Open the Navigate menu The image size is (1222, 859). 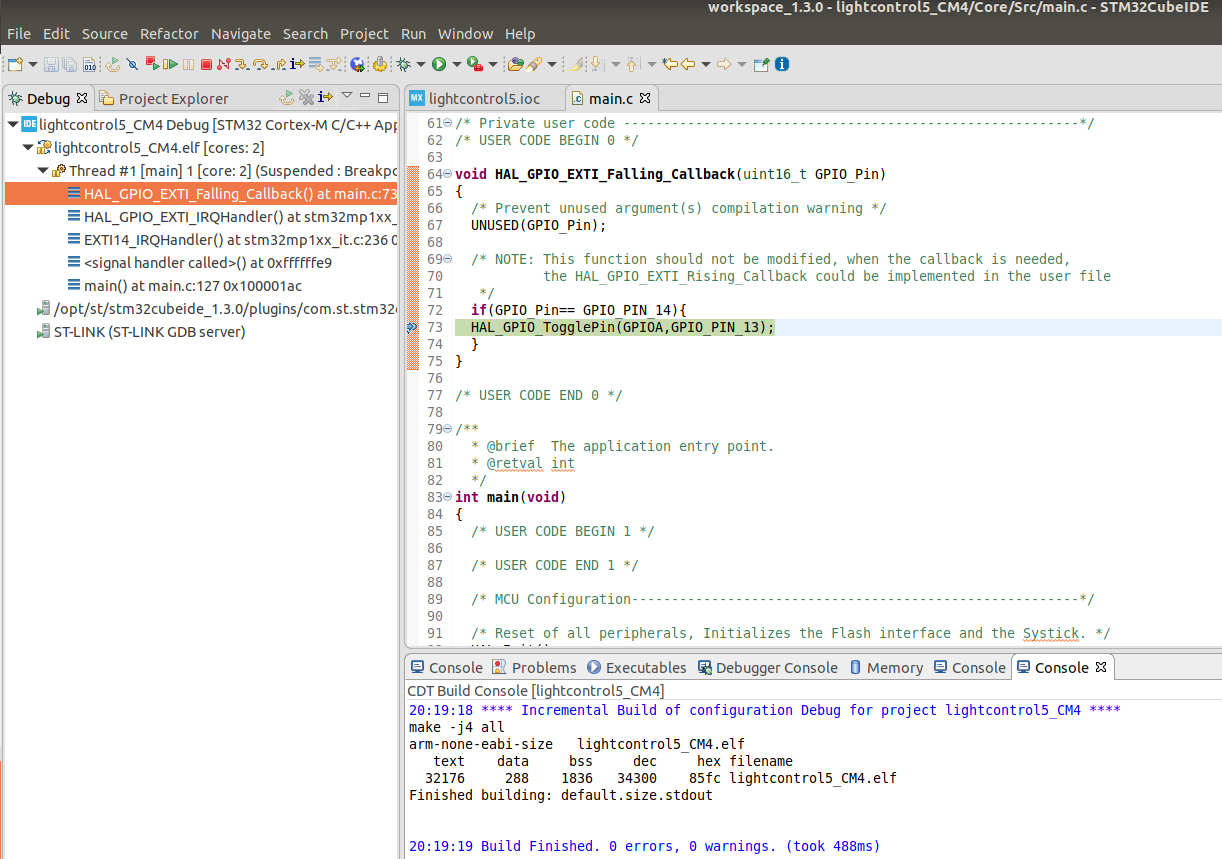click(x=241, y=33)
